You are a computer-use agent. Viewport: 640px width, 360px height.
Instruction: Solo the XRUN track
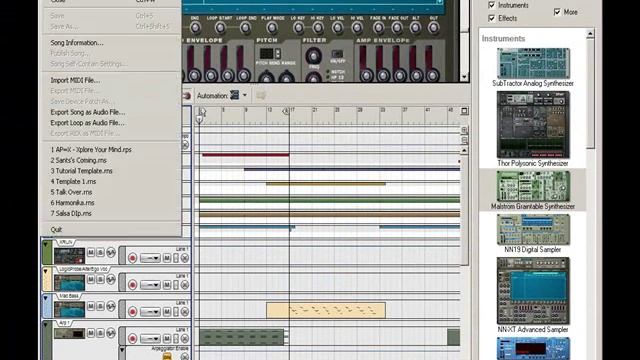pyautogui.click(x=100, y=253)
